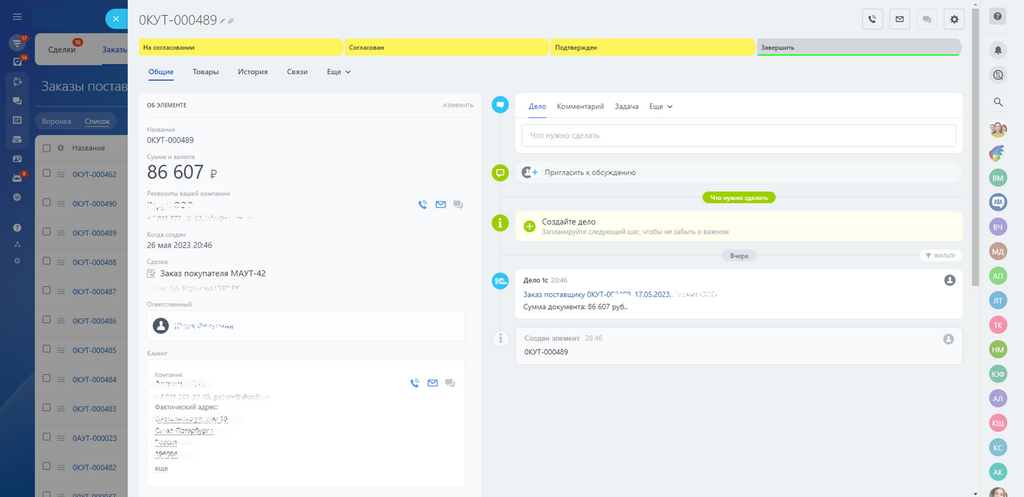This screenshot has height=497, width=1024.
Task: Edit the title with pencil icon
Action: 223,21
